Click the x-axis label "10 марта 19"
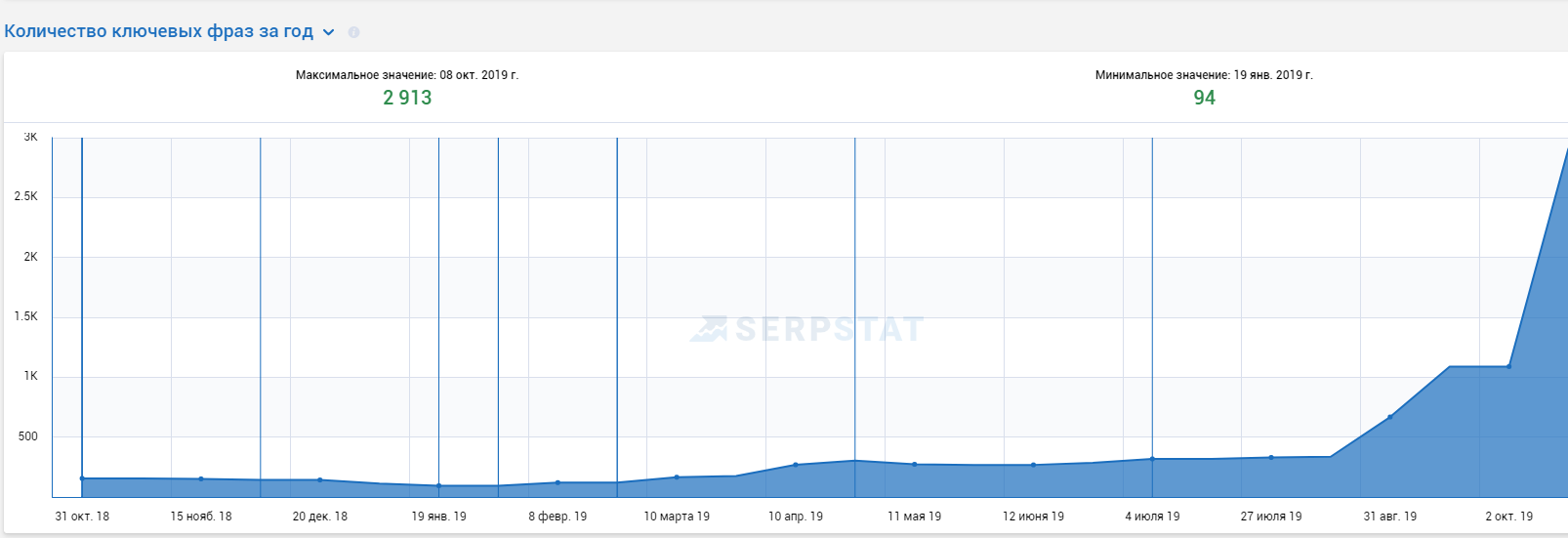 [x=677, y=517]
